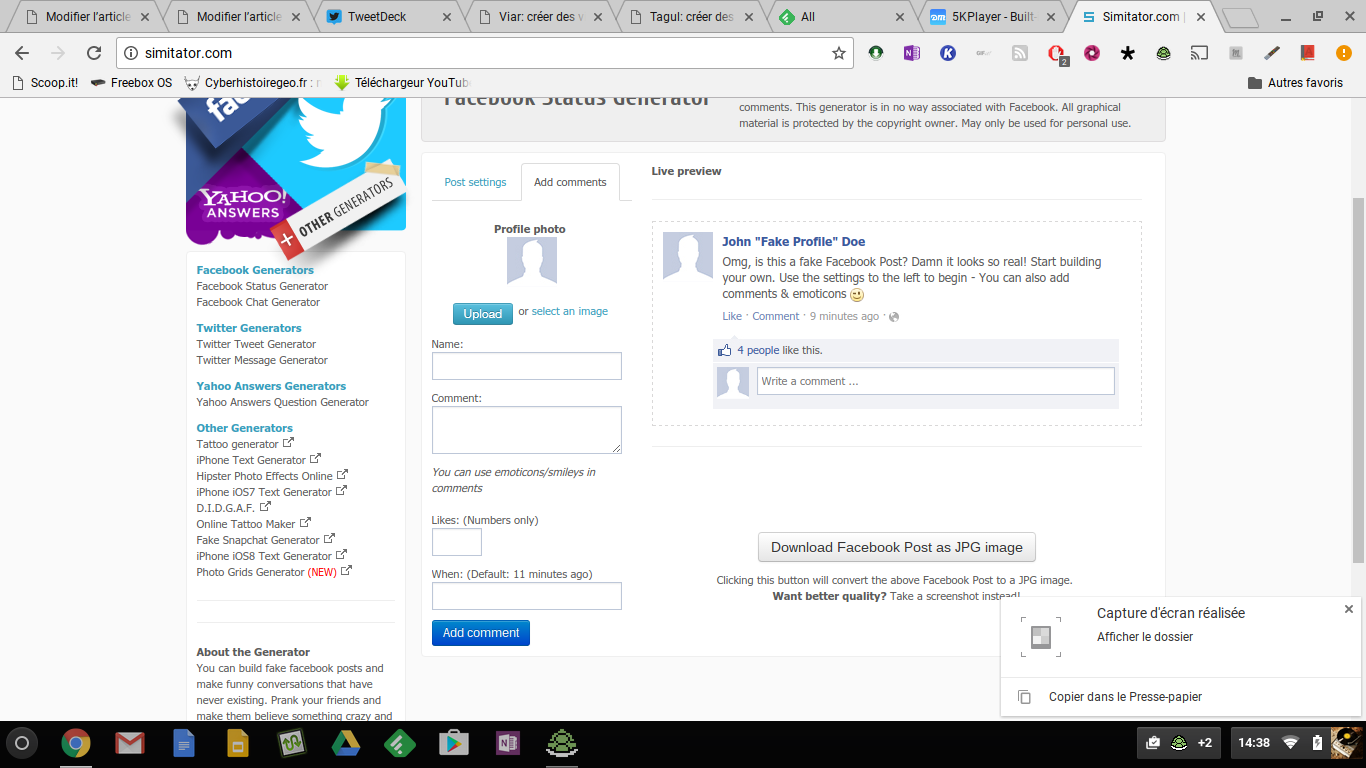
Task: Click into the Comment text area
Action: 527,430
